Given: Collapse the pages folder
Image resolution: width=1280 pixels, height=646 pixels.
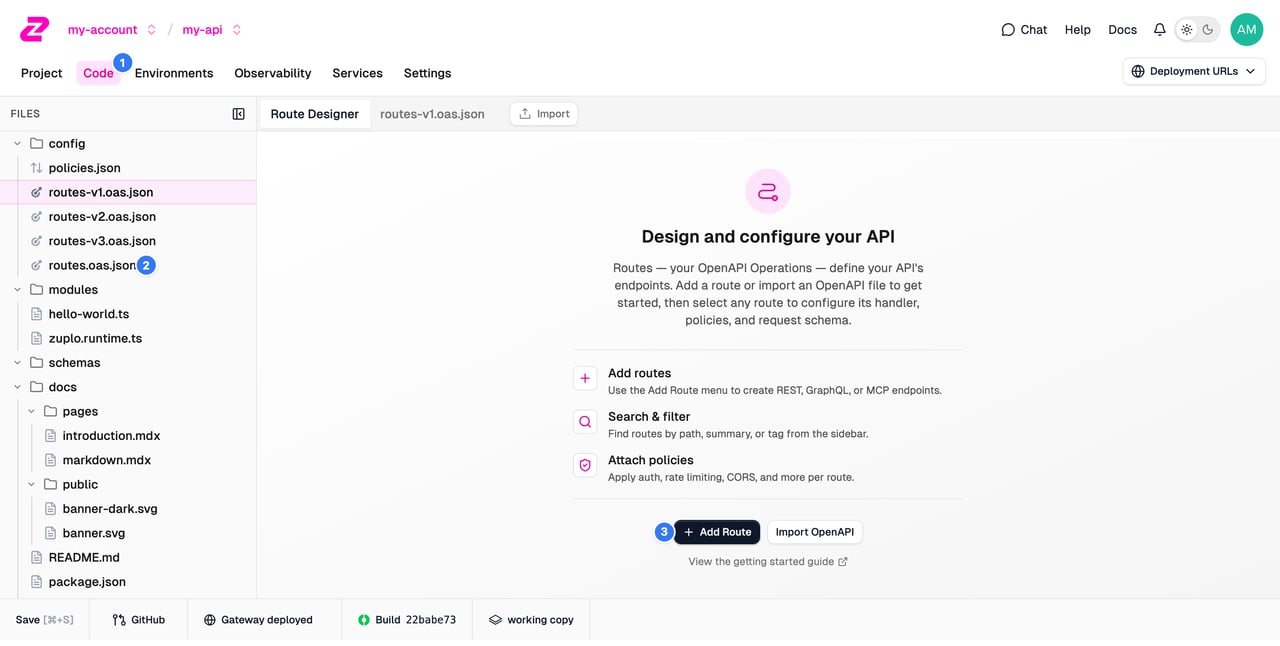Looking at the screenshot, I should pos(31,411).
